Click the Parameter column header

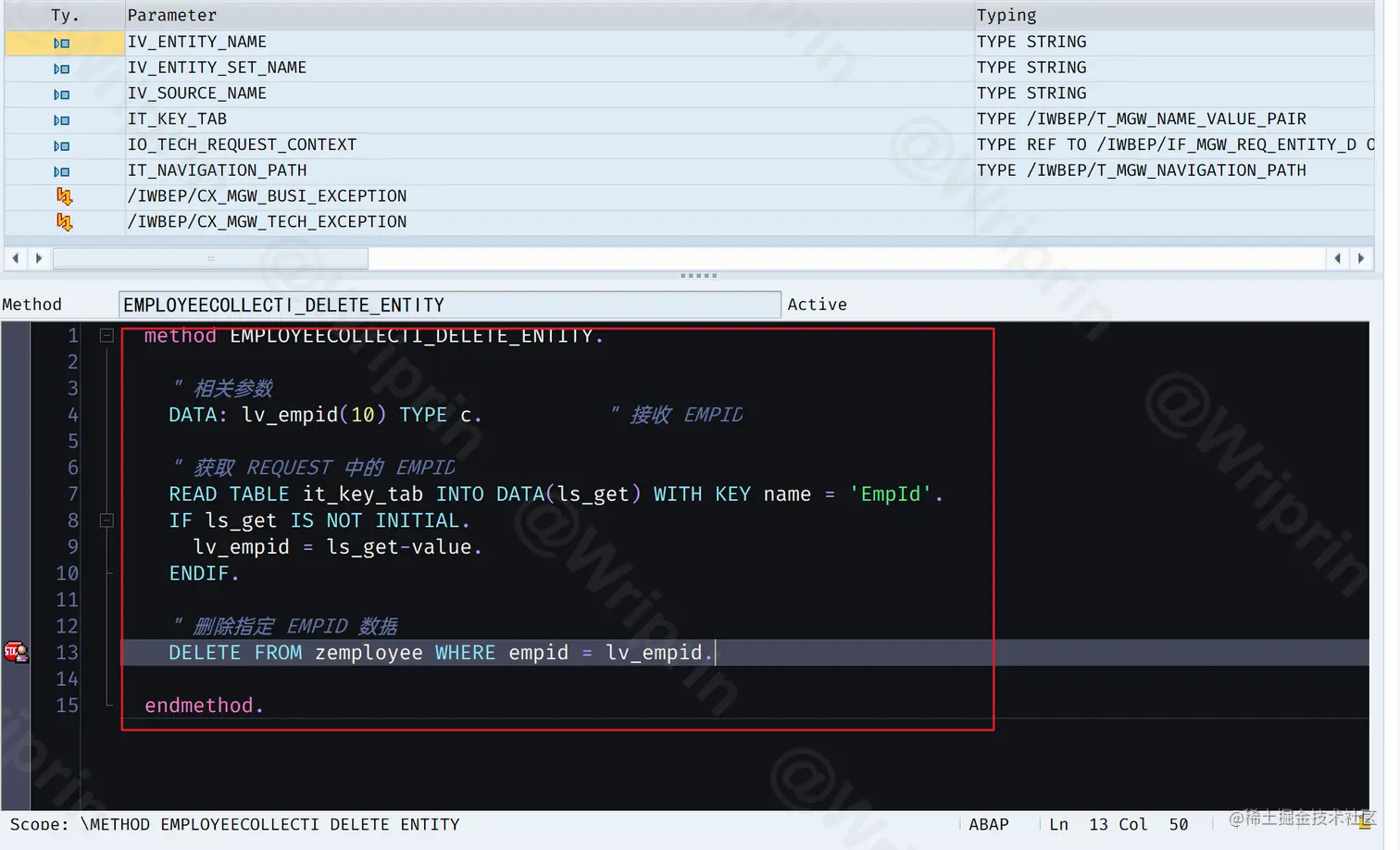549,16
